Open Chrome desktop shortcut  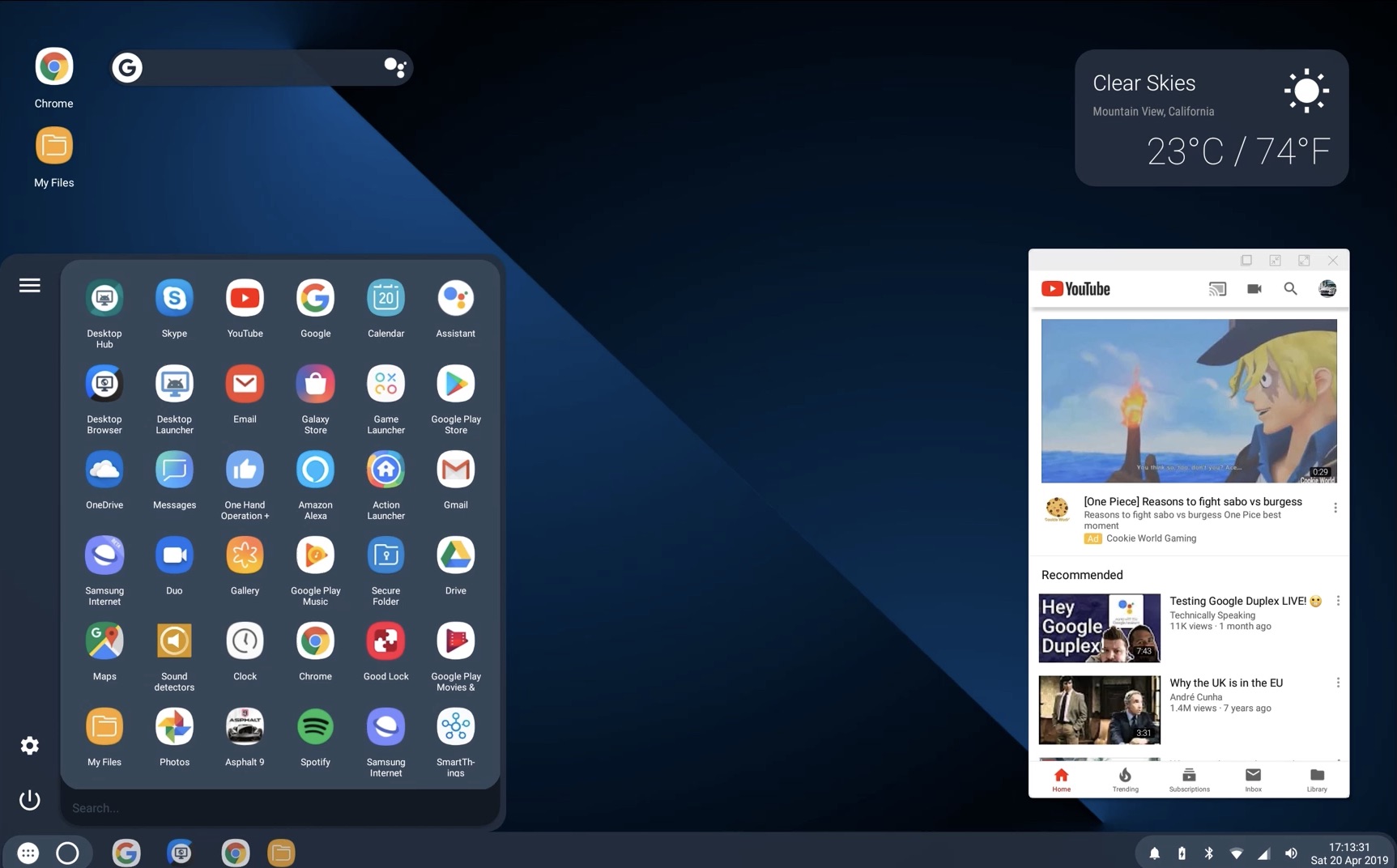pyautogui.click(x=53, y=66)
